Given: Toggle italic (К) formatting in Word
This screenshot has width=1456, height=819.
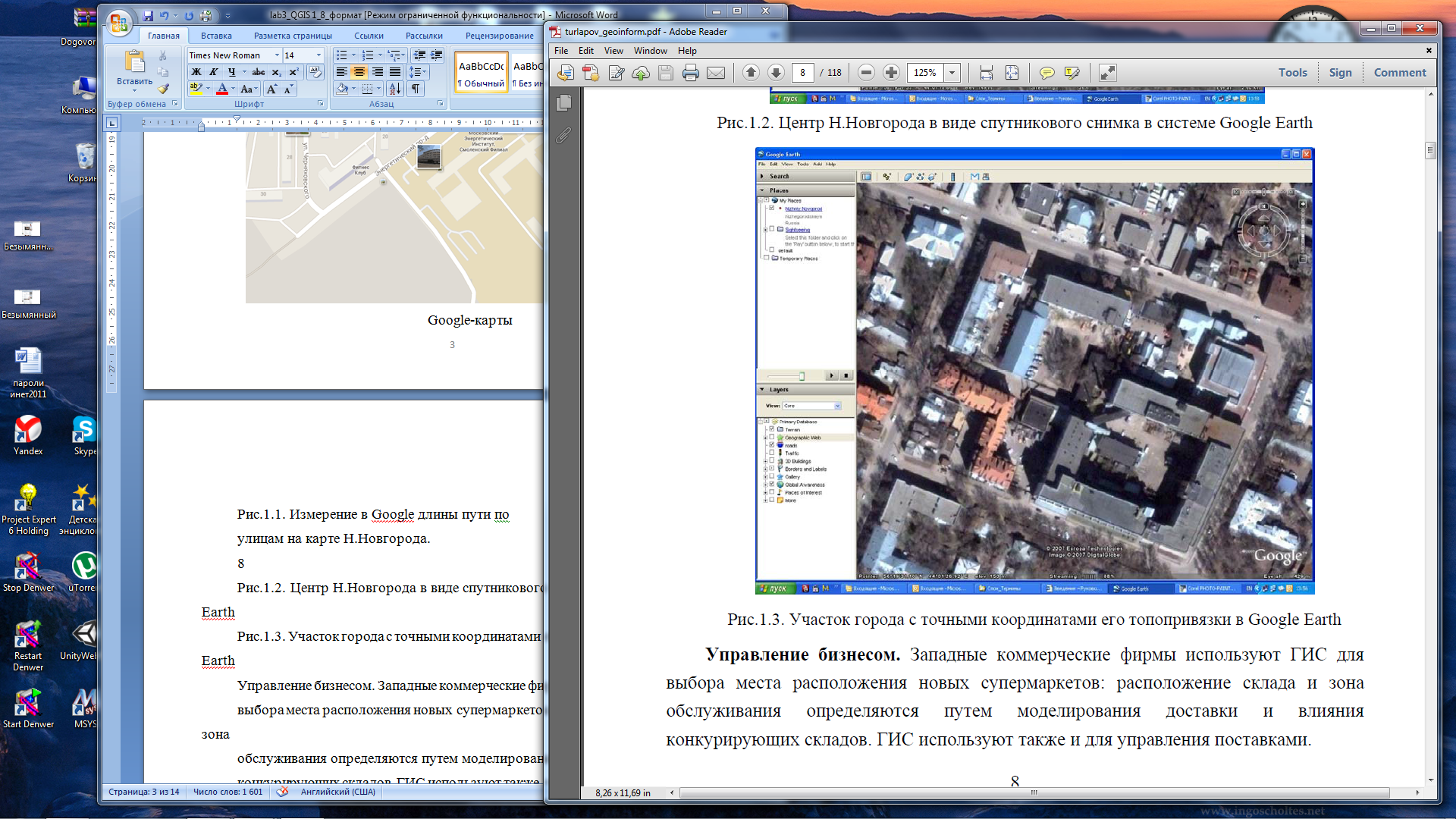Looking at the screenshot, I should click(213, 72).
